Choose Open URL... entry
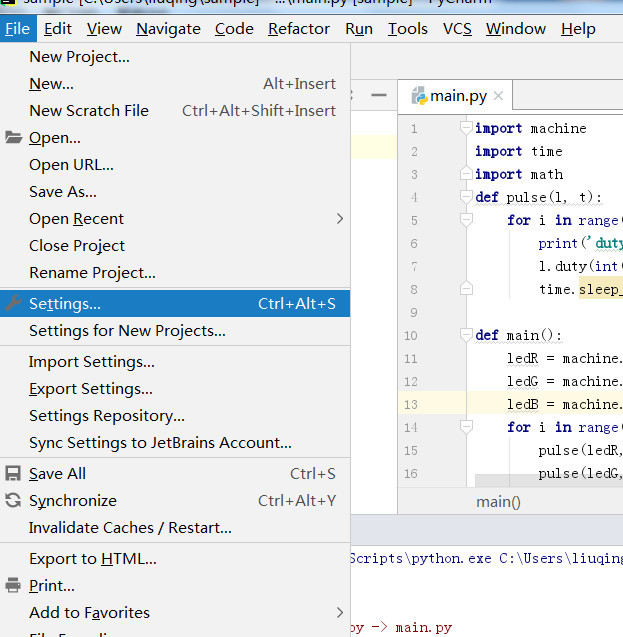 (175, 165)
